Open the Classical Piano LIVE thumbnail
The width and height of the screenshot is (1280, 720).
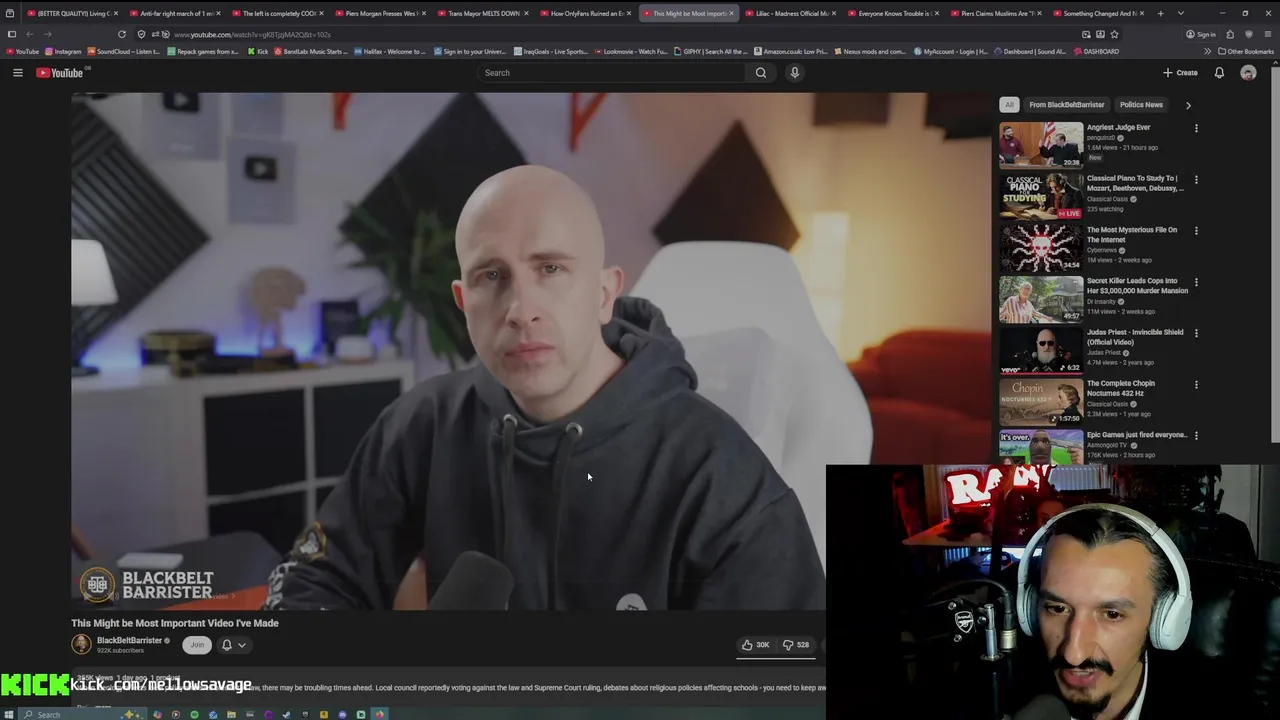coord(1041,195)
